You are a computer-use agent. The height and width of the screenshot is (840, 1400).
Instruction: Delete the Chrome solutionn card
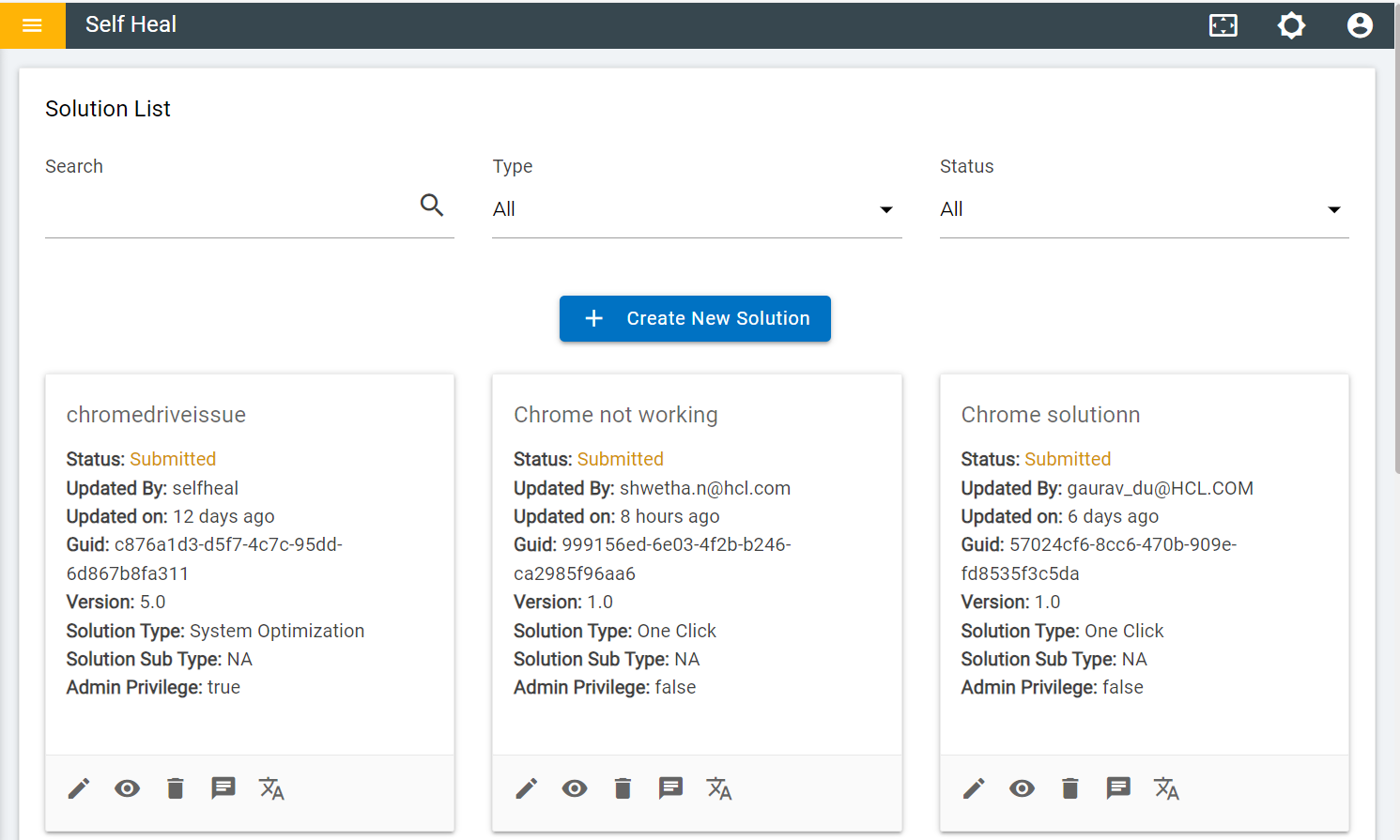[1069, 788]
